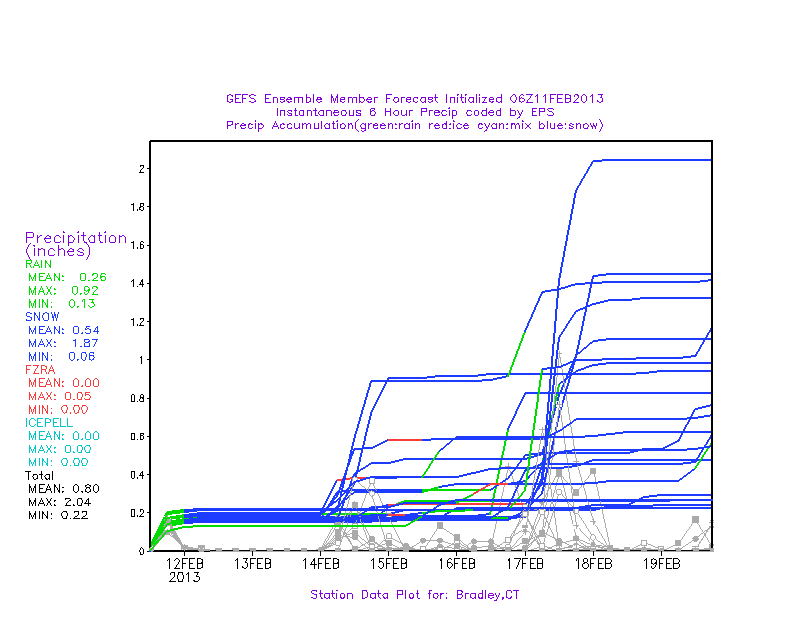Select the cyan ICEPELL legend heading
The image size is (800, 618).
(x=49, y=423)
